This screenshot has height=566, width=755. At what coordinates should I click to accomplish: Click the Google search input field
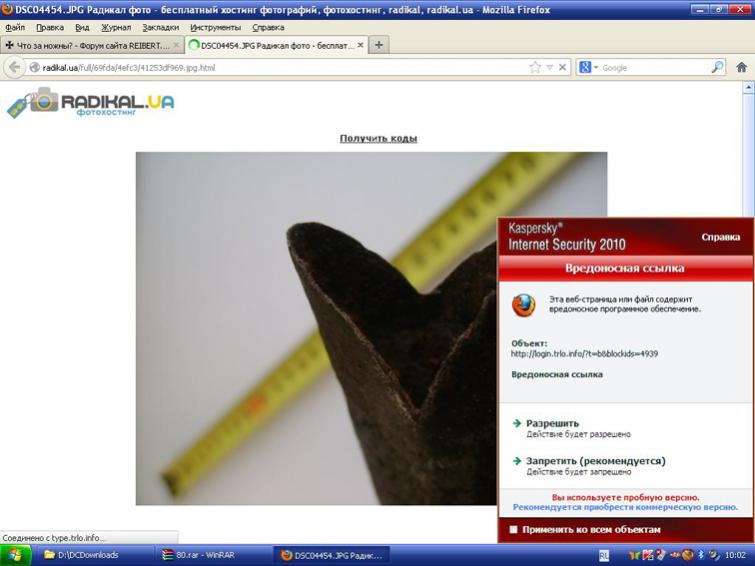click(x=655, y=67)
